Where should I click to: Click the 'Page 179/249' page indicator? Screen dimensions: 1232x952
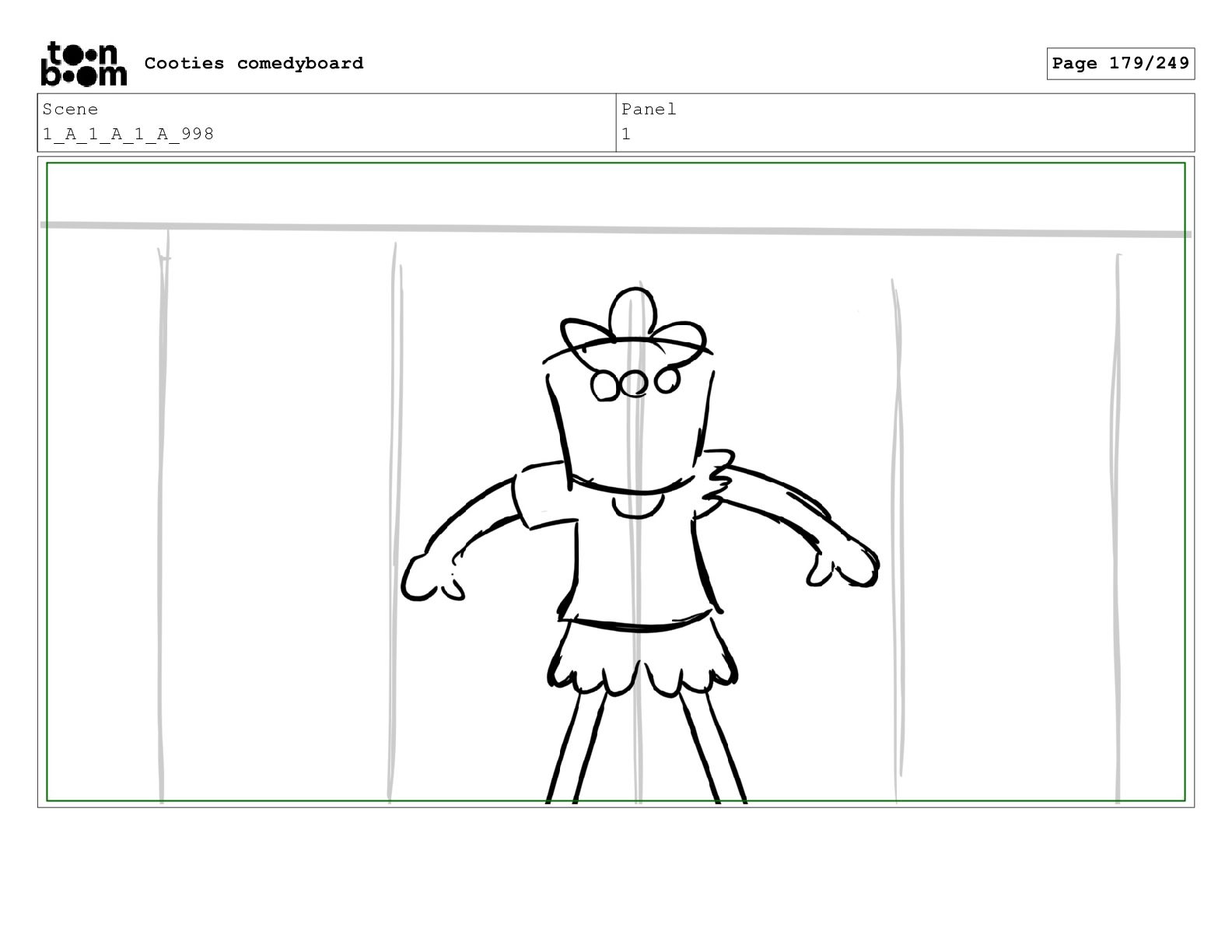[x=1120, y=64]
